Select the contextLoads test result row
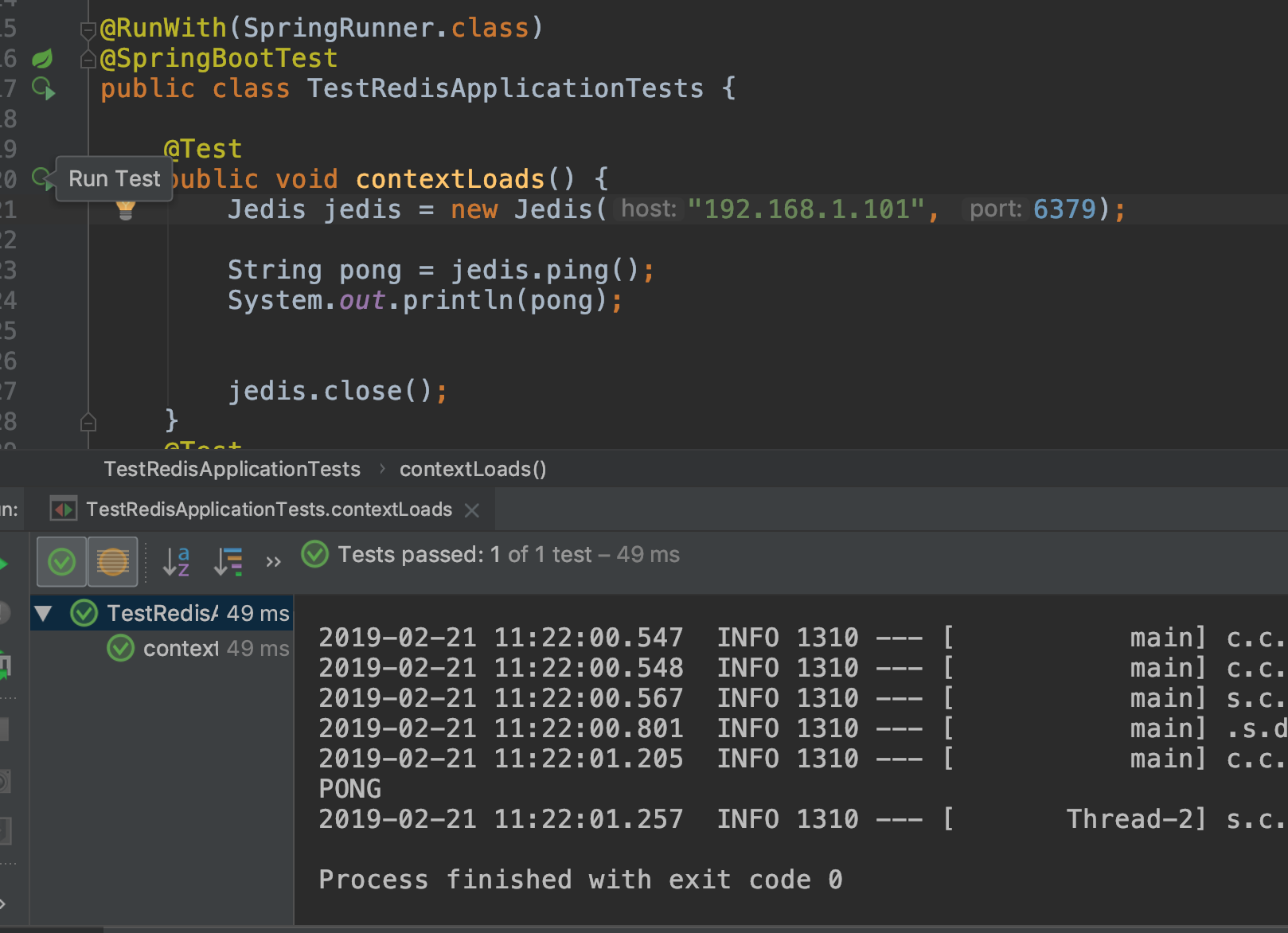Screen dimensions: 1288x933 pyautogui.click(x=162, y=648)
